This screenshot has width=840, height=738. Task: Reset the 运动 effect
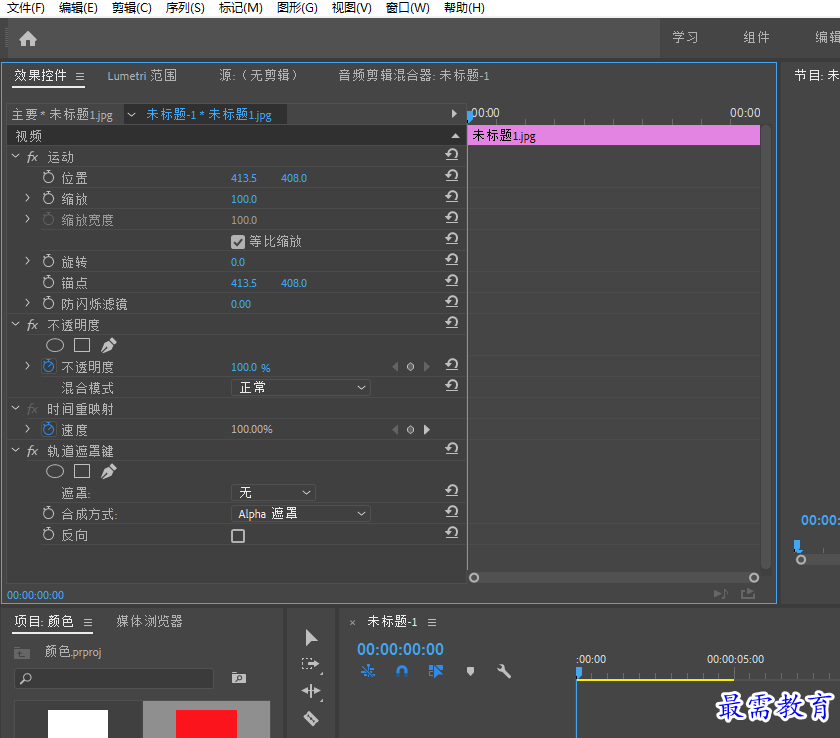point(452,155)
